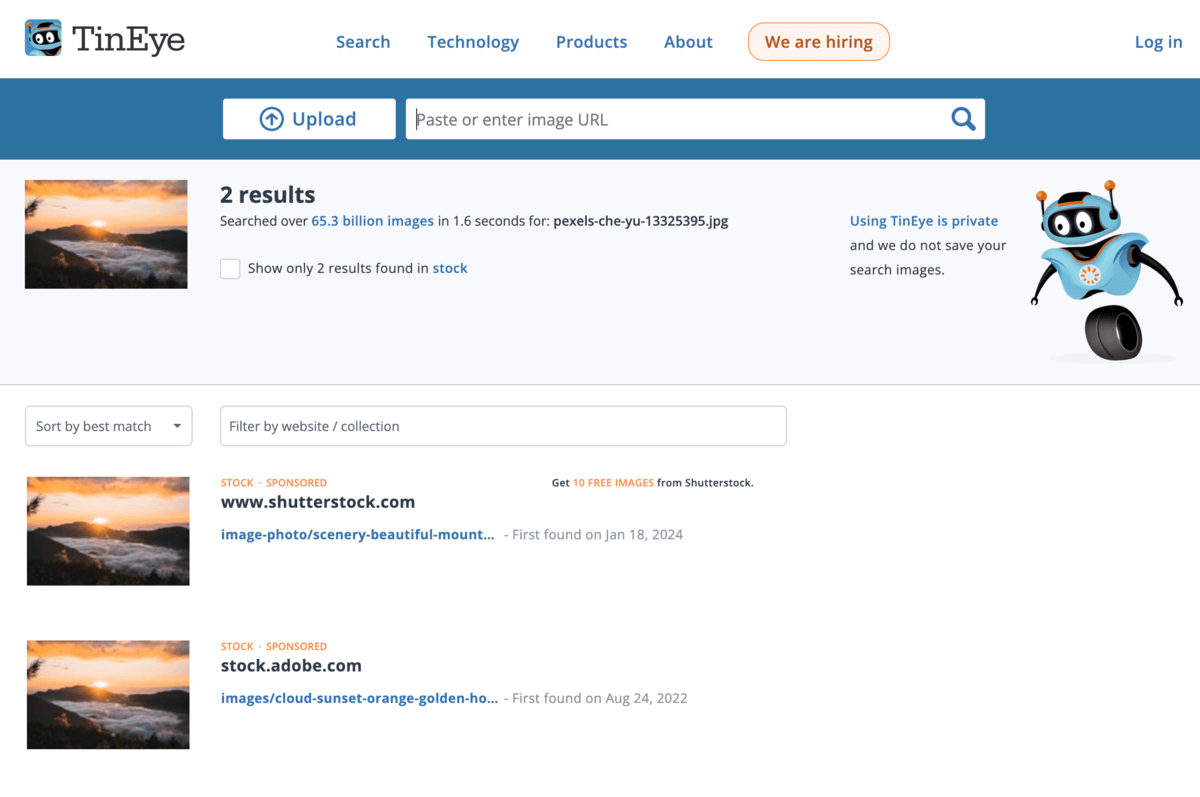Screen dimensions: 1200x797
Task: Click the 10 FREE IMAGES Shutterstock offer link
Action: tap(612, 482)
